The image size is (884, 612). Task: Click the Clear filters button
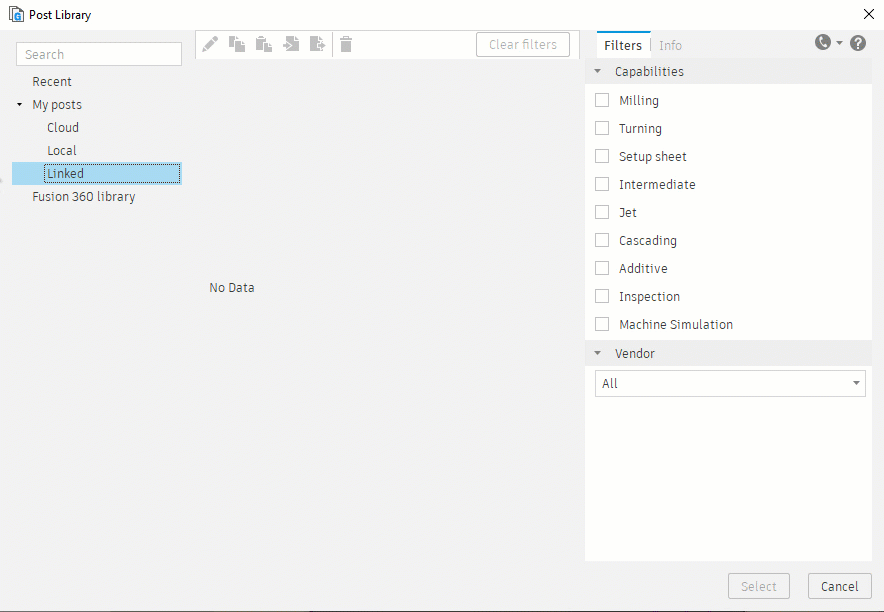523,45
